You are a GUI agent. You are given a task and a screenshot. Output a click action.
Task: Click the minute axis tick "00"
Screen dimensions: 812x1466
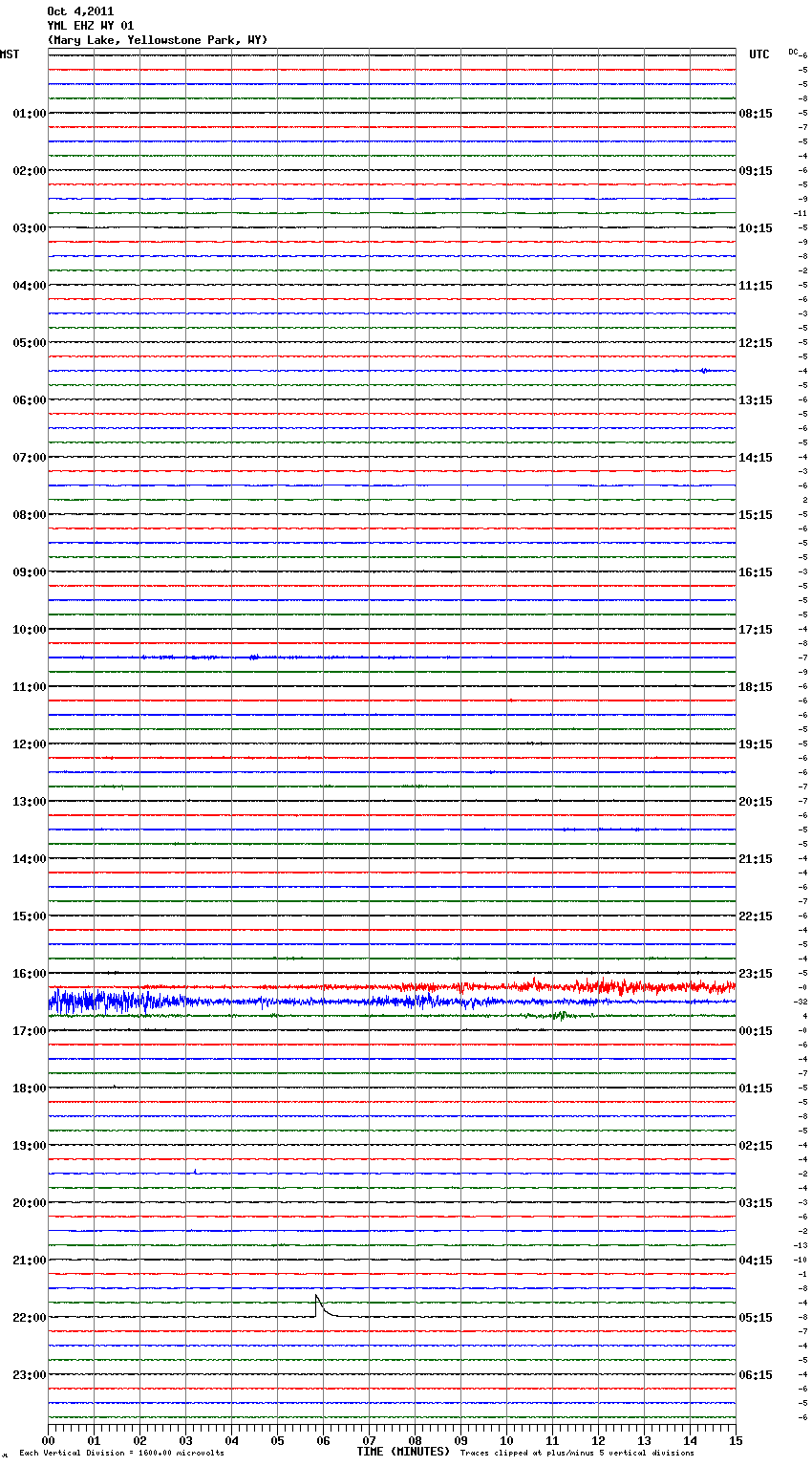tap(48, 1440)
